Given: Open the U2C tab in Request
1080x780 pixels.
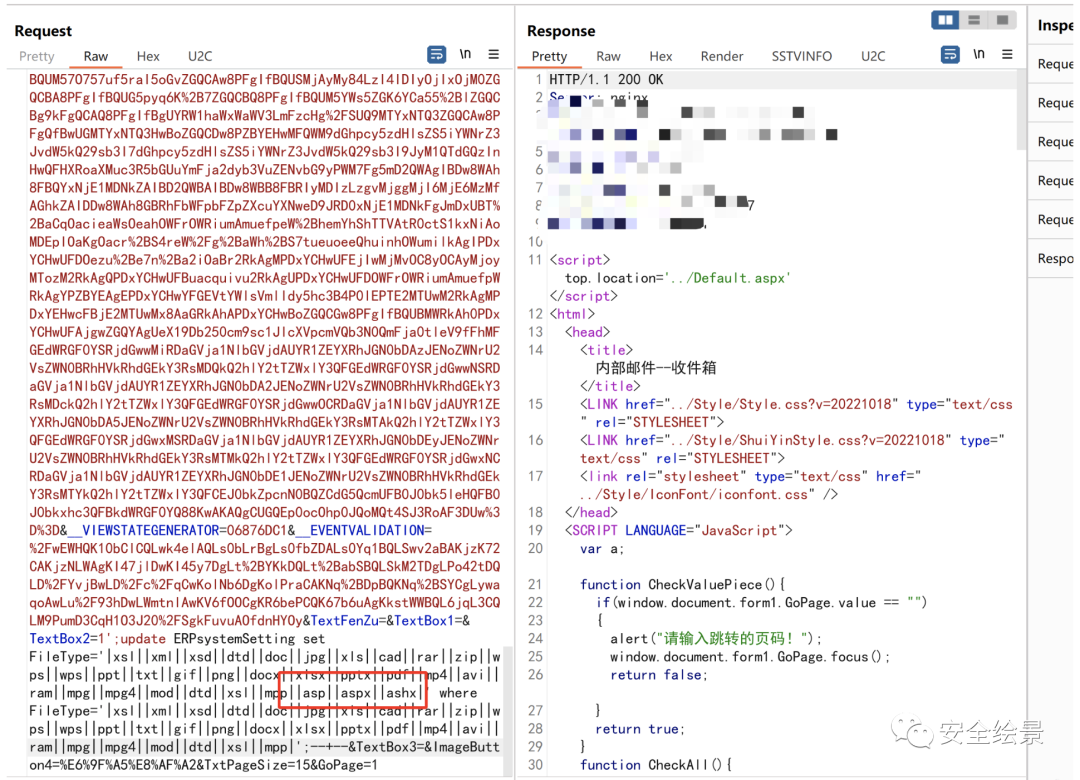Looking at the screenshot, I should (x=200, y=57).
